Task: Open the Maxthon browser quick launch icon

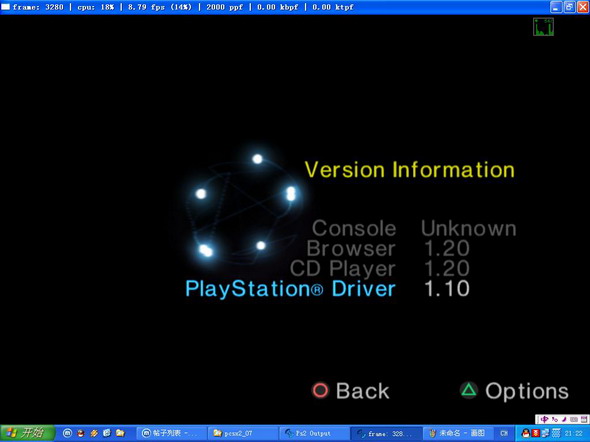Action: pos(67,433)
